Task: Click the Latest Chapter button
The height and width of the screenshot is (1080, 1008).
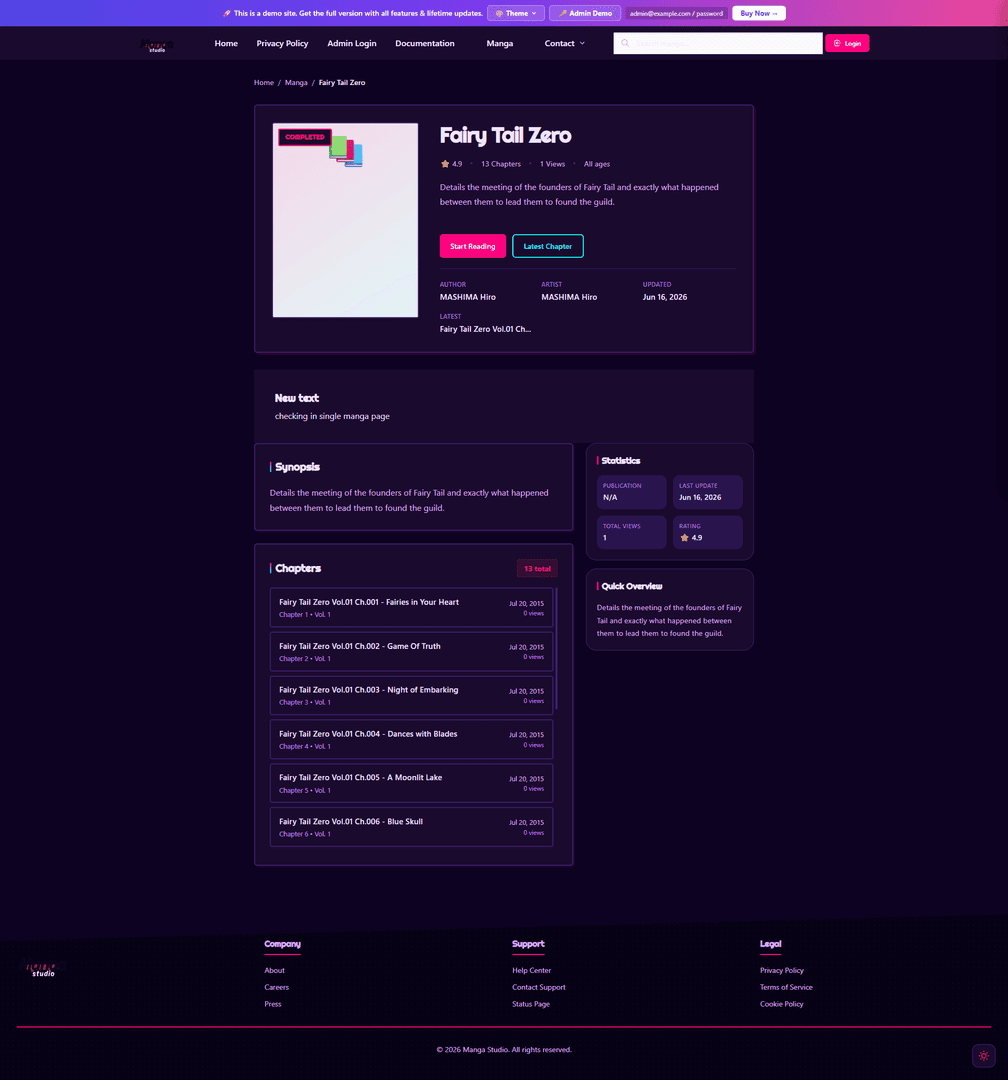Action: [x=548, y=246]
